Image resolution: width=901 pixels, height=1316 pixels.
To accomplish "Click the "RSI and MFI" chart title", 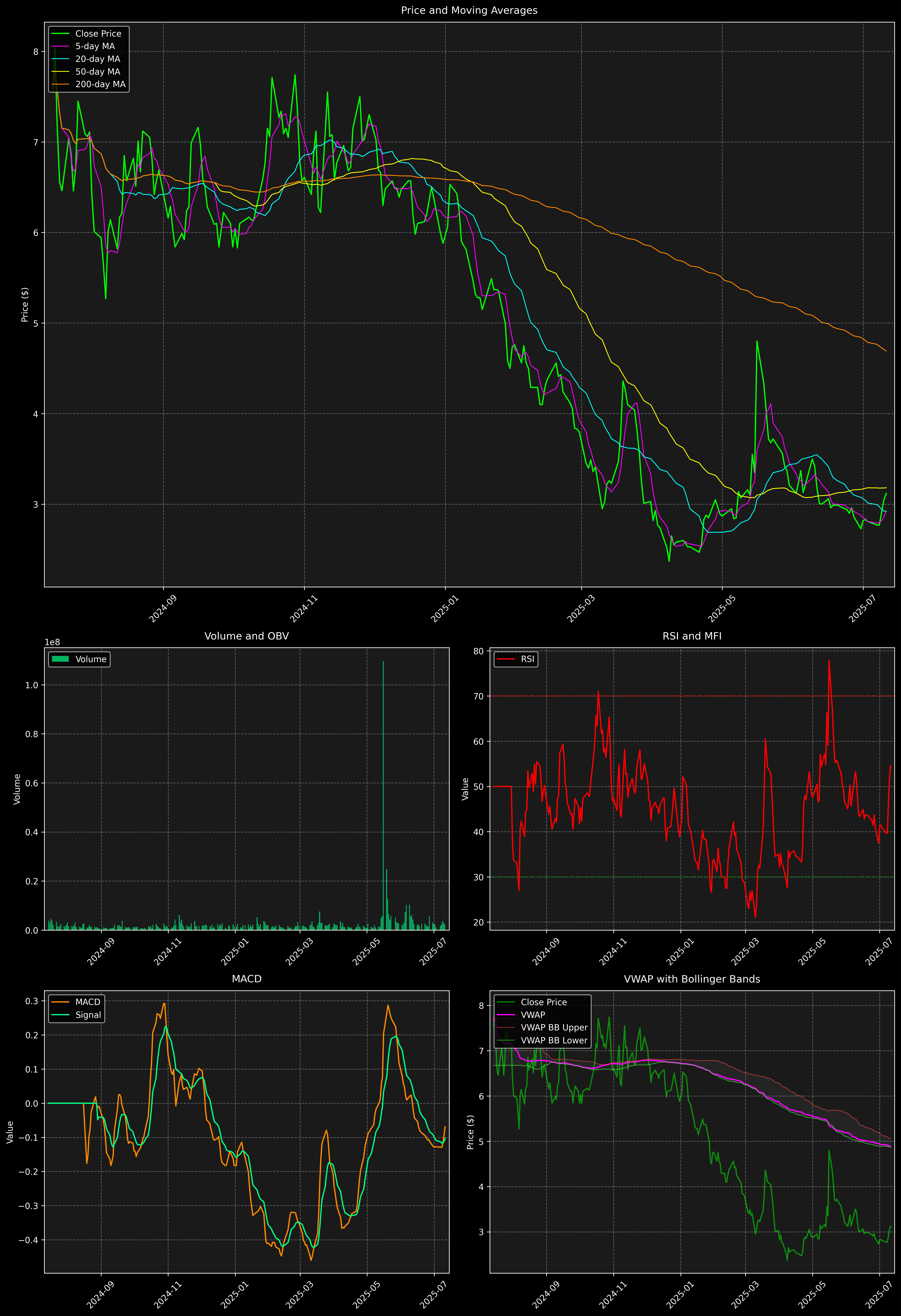I will (692, 636).
